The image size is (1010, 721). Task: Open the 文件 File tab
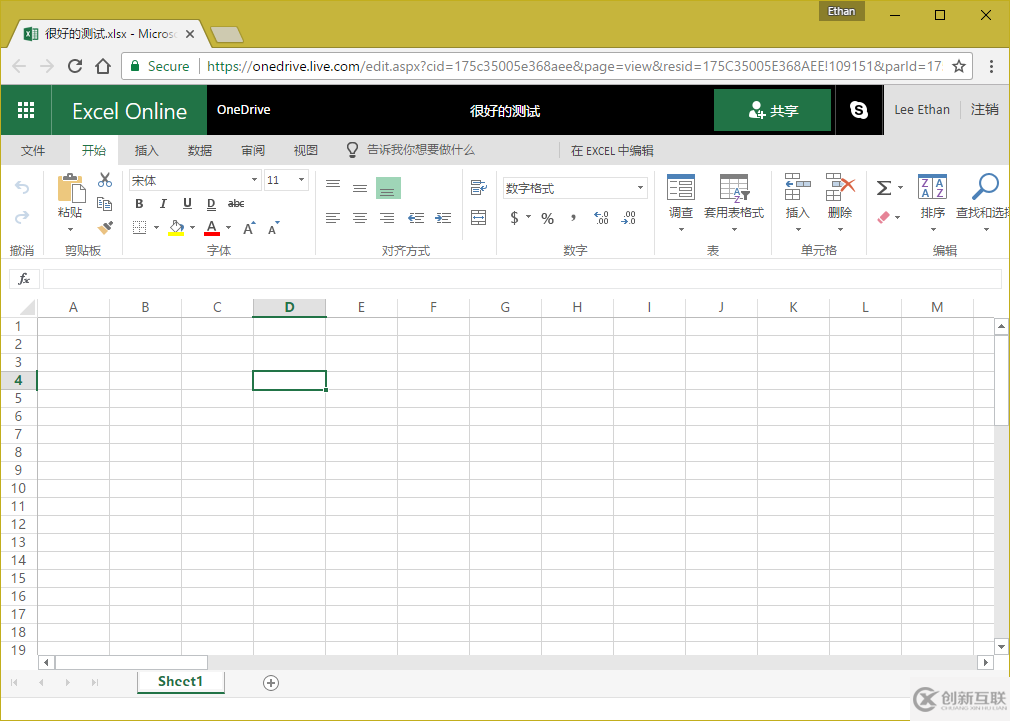pos(33,151)
